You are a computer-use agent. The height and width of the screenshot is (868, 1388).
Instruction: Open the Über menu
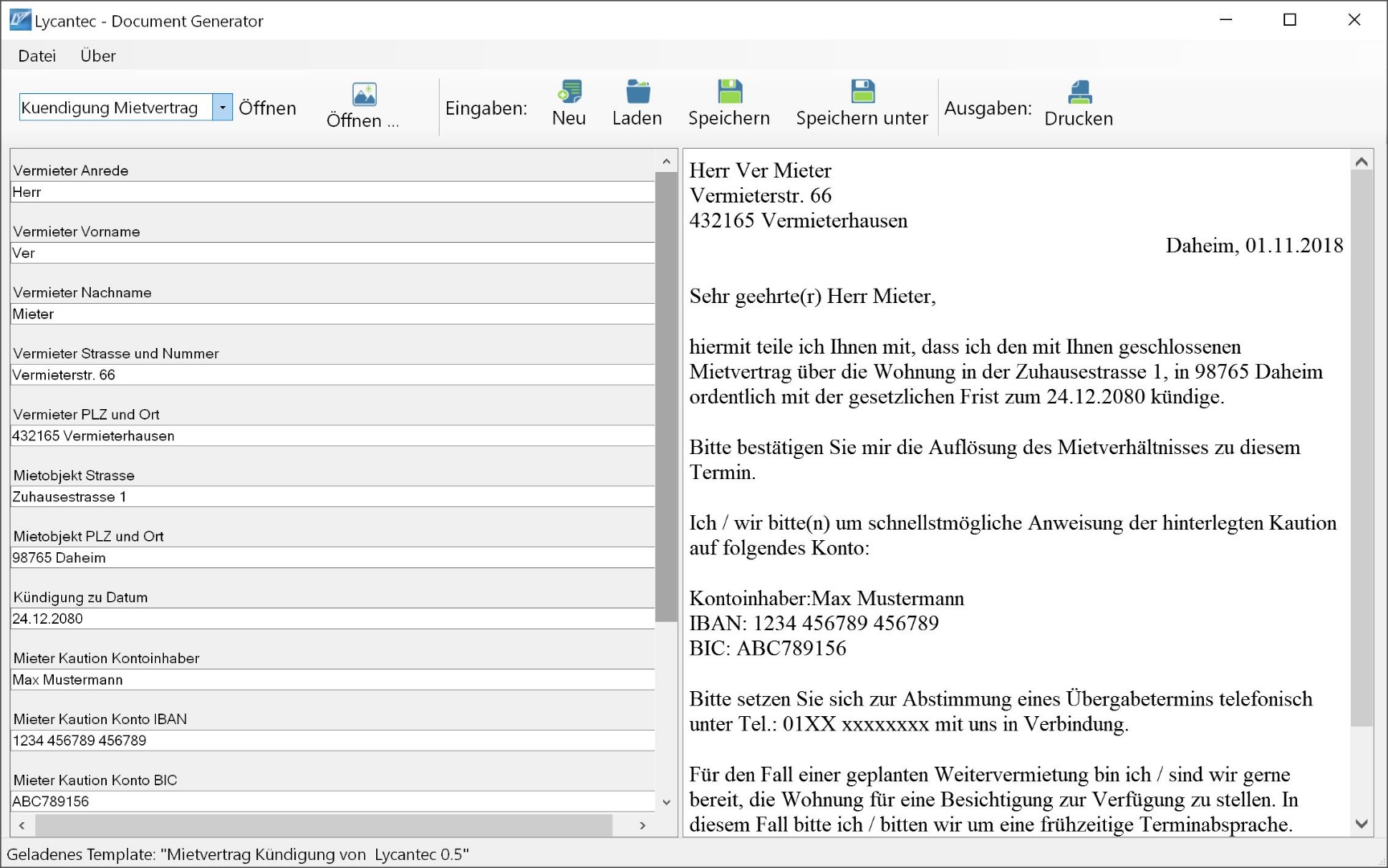point(98,55)
